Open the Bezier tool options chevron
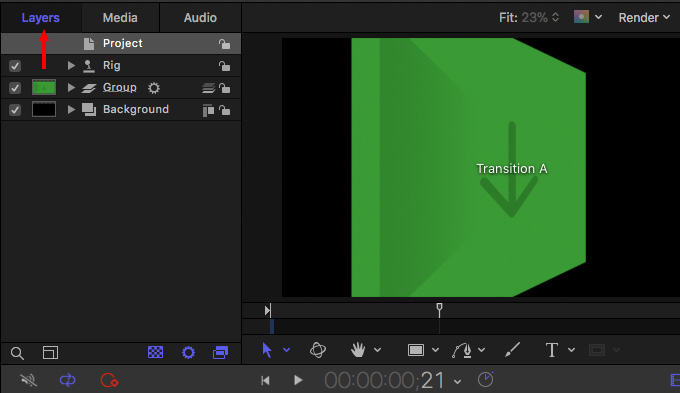The image size is (680, 393). tap(481, 350)
